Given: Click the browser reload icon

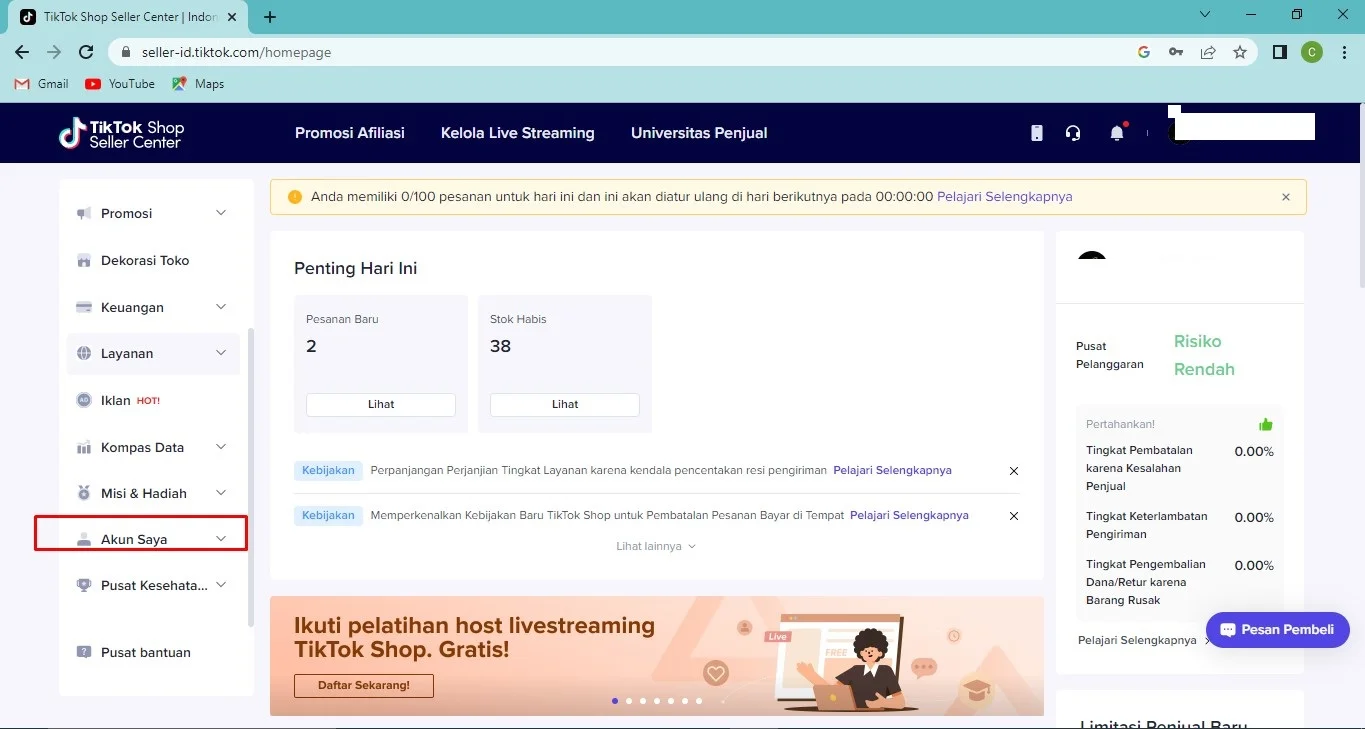Looking at the screenshot, I should (86, 52).
